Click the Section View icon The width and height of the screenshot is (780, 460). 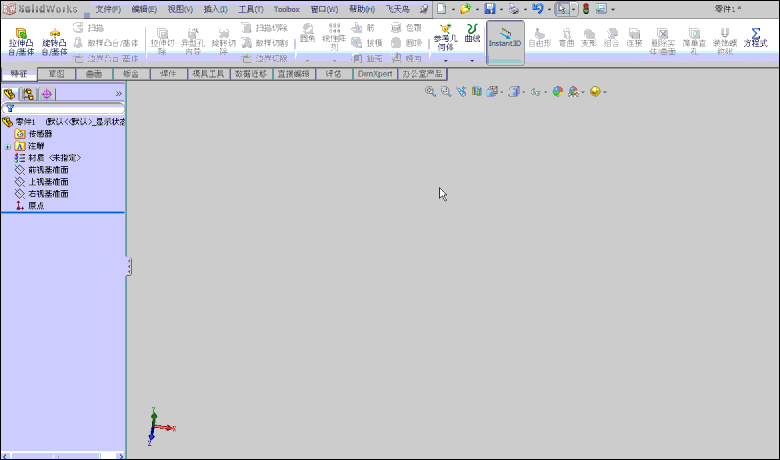(x=477, y=92)
